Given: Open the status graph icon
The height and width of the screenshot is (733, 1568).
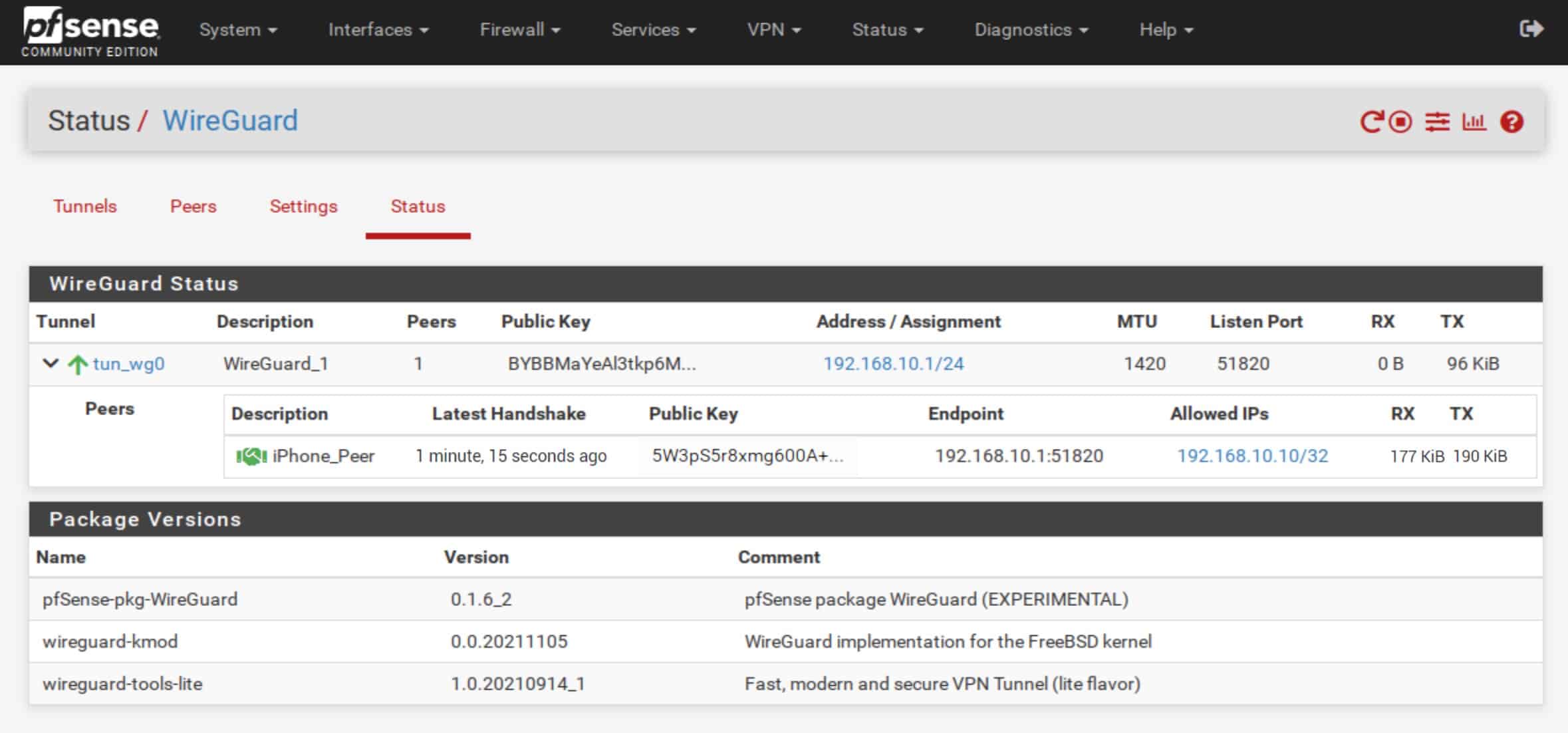Looking at the screenshot, I should click(1474, 122).
